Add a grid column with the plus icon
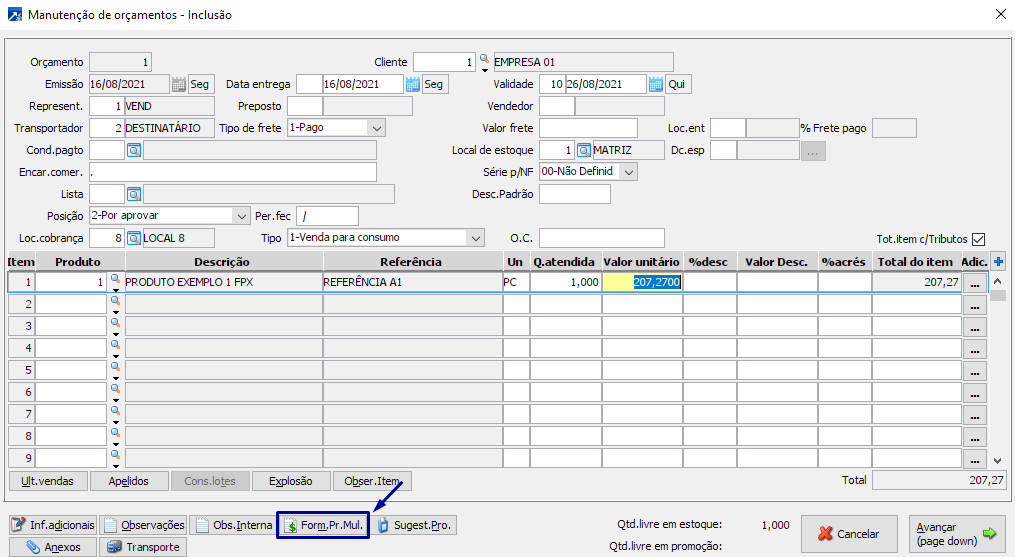The image size is (1015, 557). point(998,262)
